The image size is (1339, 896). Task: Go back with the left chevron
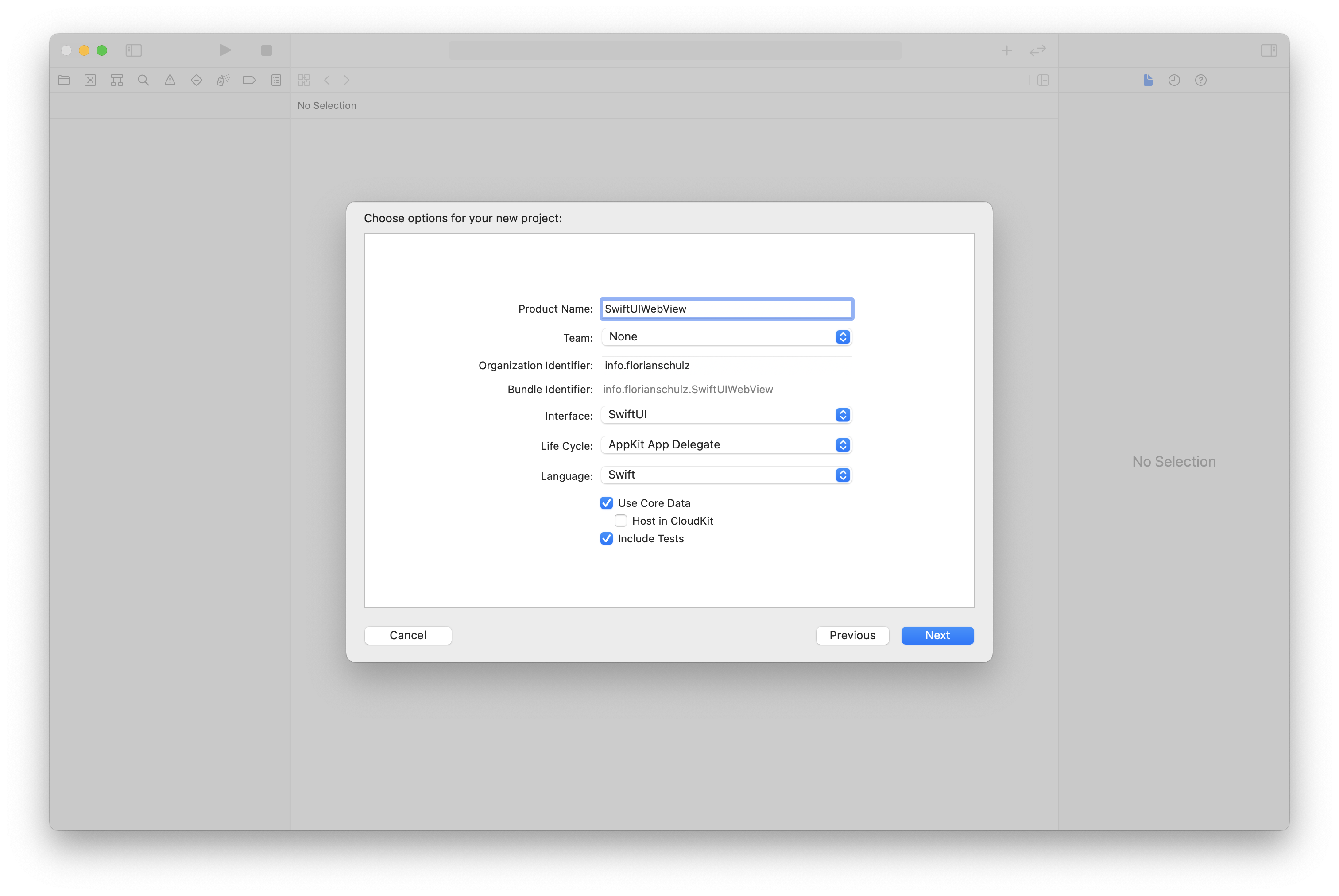(327, 80)
